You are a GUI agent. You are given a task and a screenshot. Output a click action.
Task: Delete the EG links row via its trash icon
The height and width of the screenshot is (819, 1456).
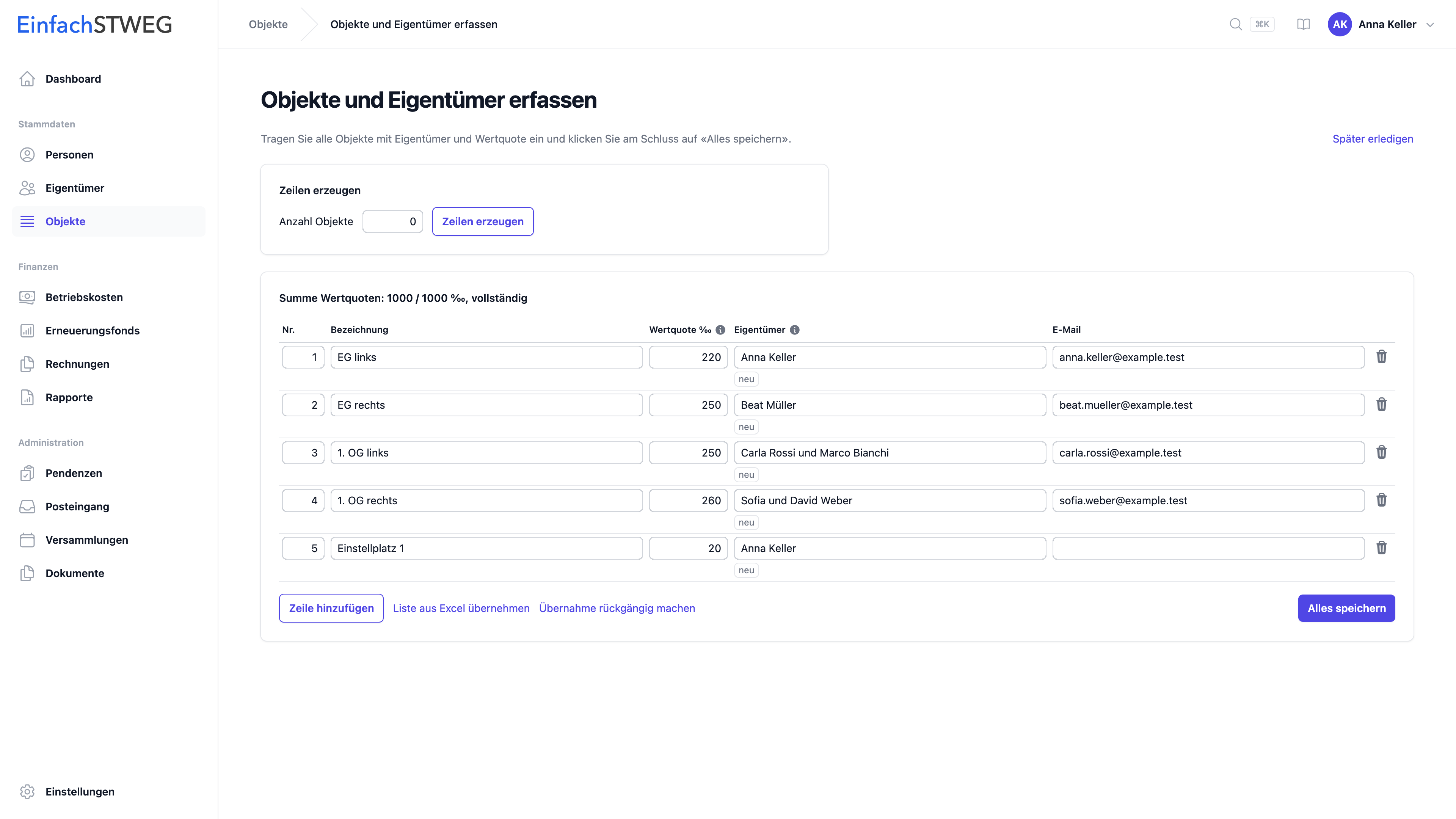(1381, 357)
